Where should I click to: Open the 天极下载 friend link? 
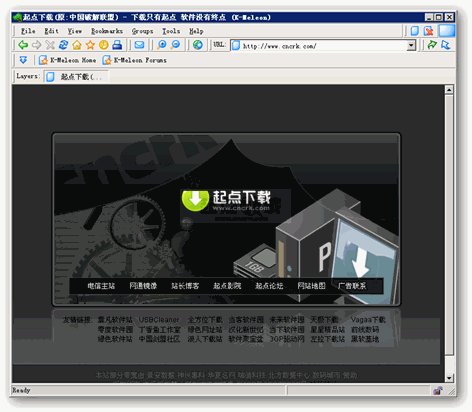coord(324,320)
